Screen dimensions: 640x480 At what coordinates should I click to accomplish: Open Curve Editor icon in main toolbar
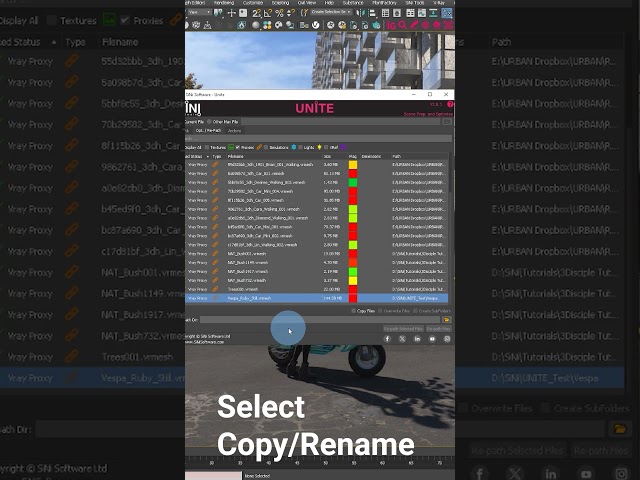coord(422,13)
